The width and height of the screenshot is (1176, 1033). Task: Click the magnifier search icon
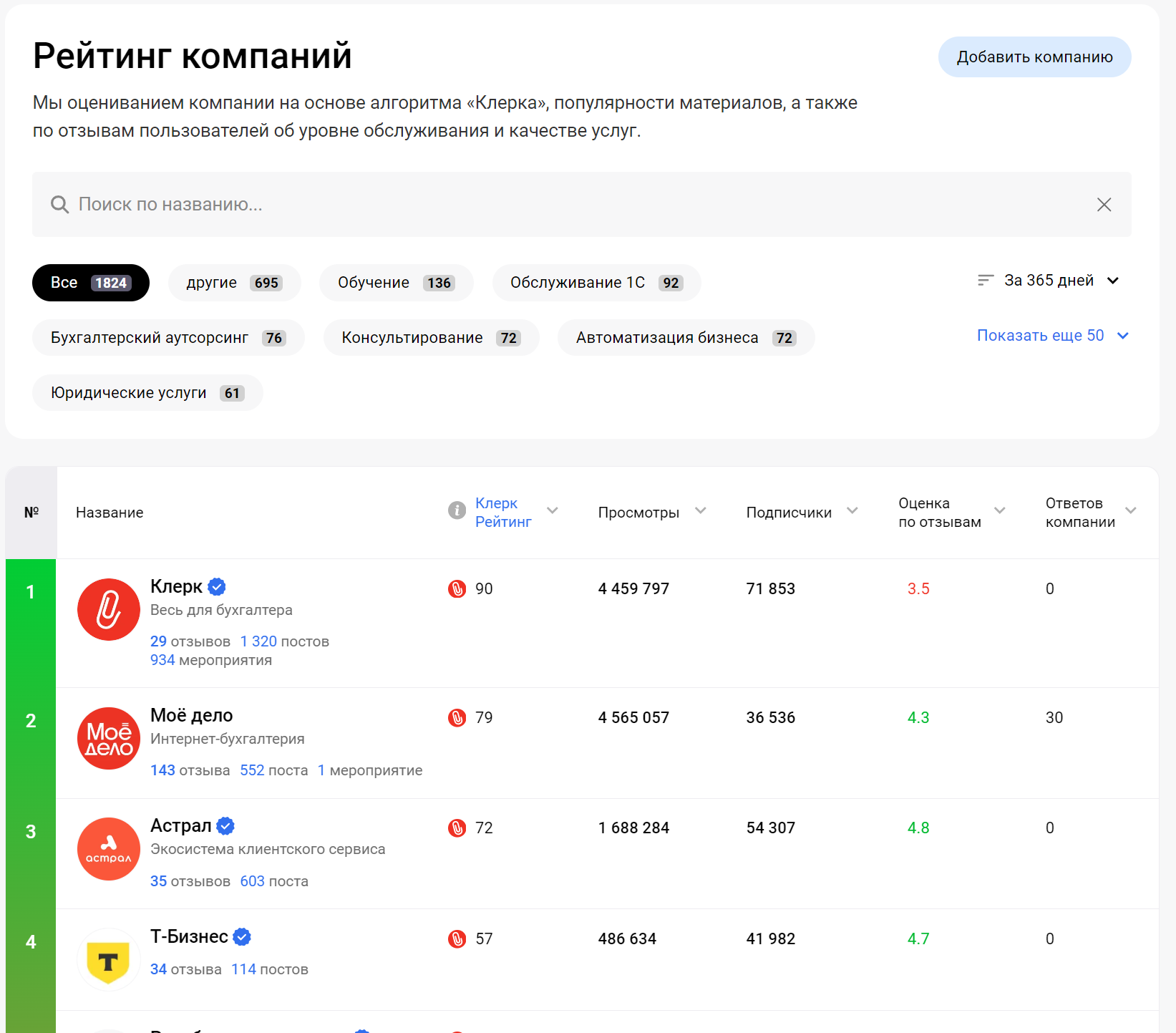point(59,205)
